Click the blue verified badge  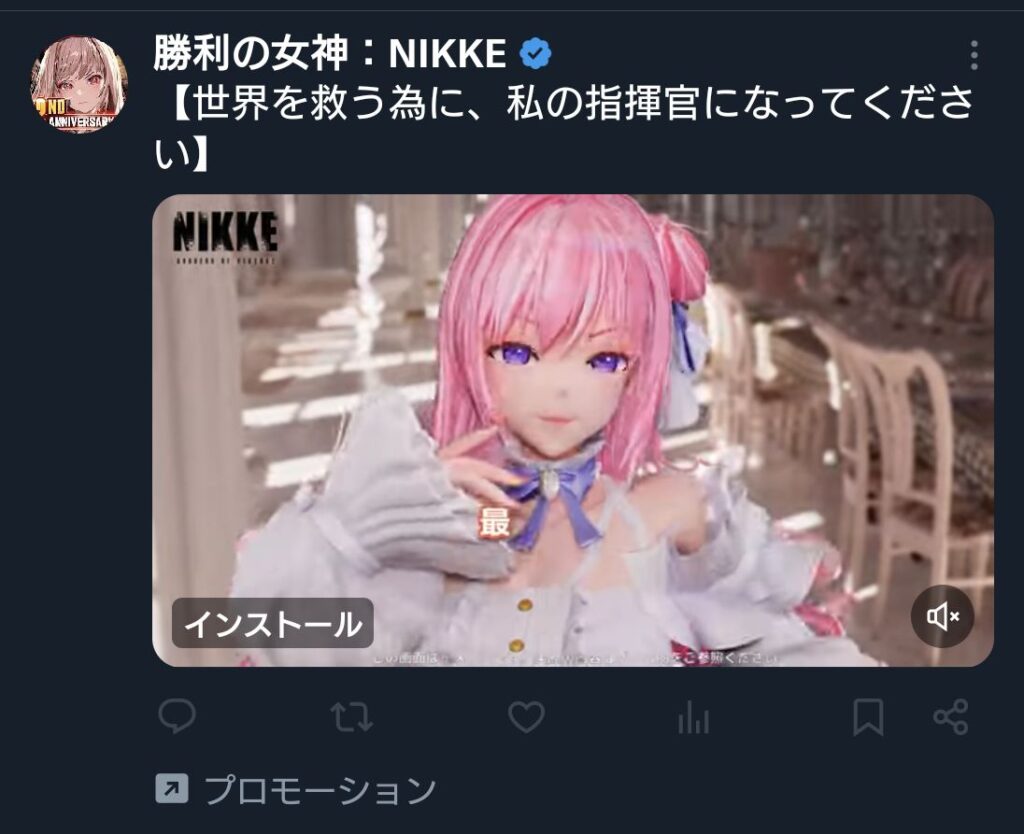coord(536,54)
